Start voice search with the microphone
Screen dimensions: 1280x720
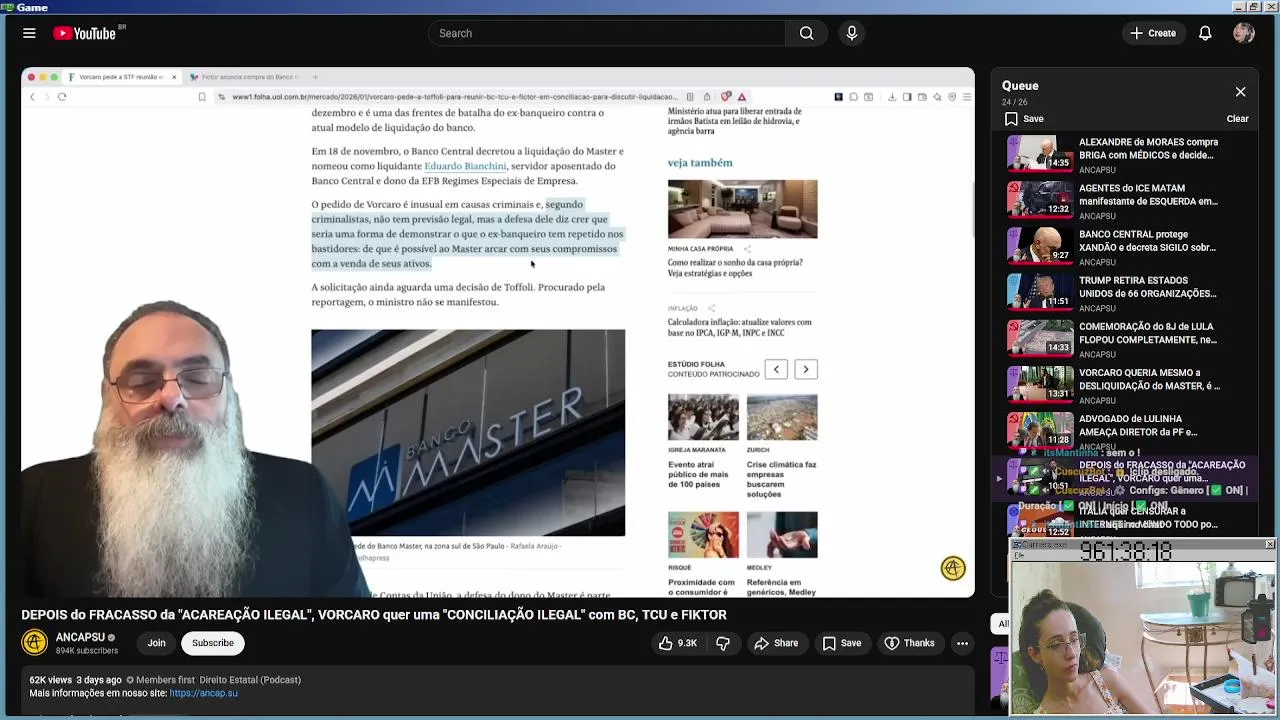(x=852, y=33)
